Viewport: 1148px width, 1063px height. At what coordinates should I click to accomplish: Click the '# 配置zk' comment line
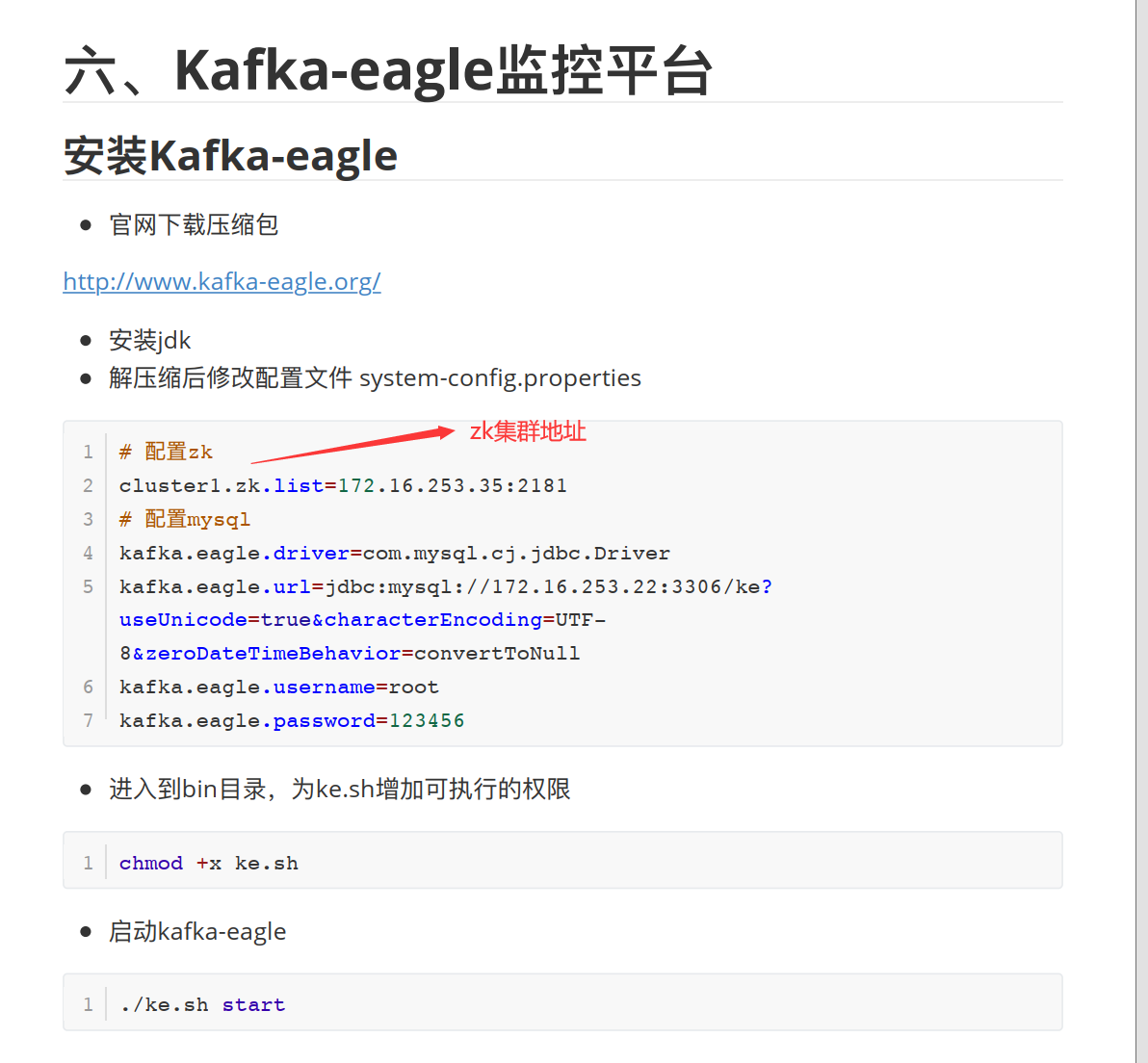(167, 452)
